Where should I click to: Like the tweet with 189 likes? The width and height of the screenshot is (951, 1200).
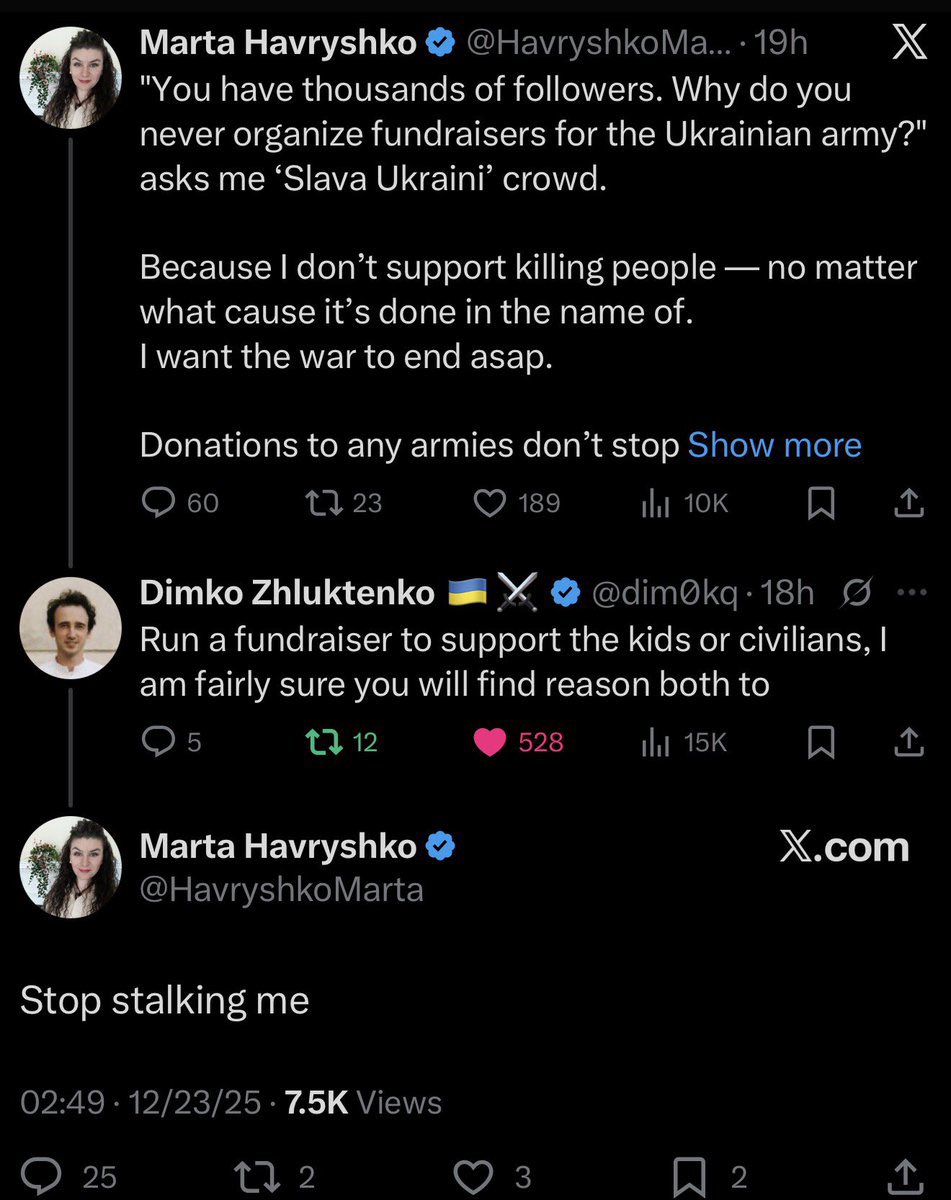point(489,503)
